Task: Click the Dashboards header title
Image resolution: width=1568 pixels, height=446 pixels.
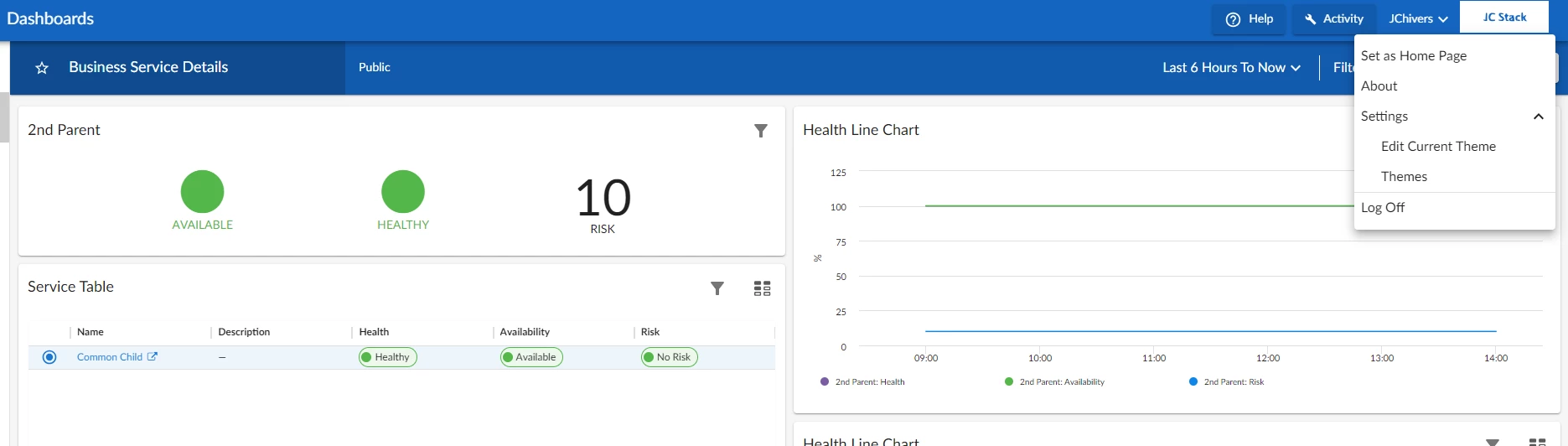Action: click(x=50, y=18)
